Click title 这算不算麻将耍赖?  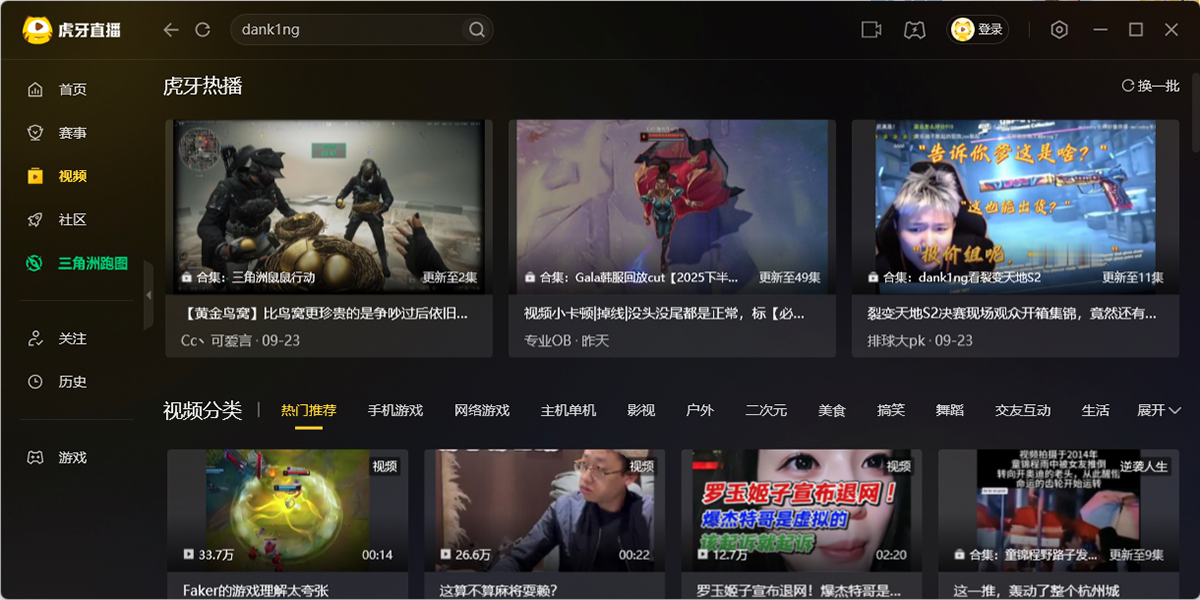(498, 590)
